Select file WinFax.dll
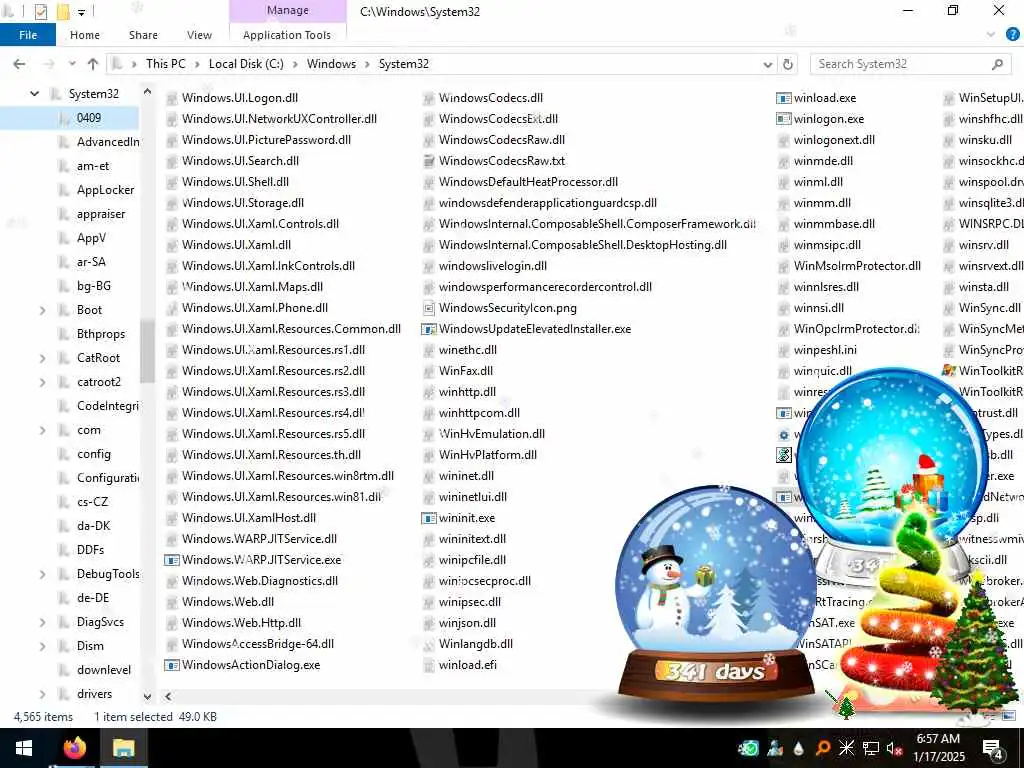 [x=466, y=371]
